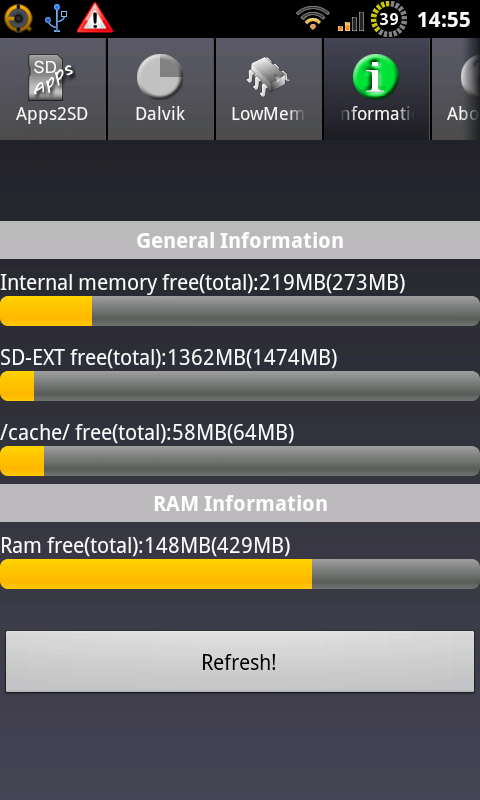This screenshot has width=480, height=800.
Task: Switch to the partially visible About tab
Action: tap(456, 89)
